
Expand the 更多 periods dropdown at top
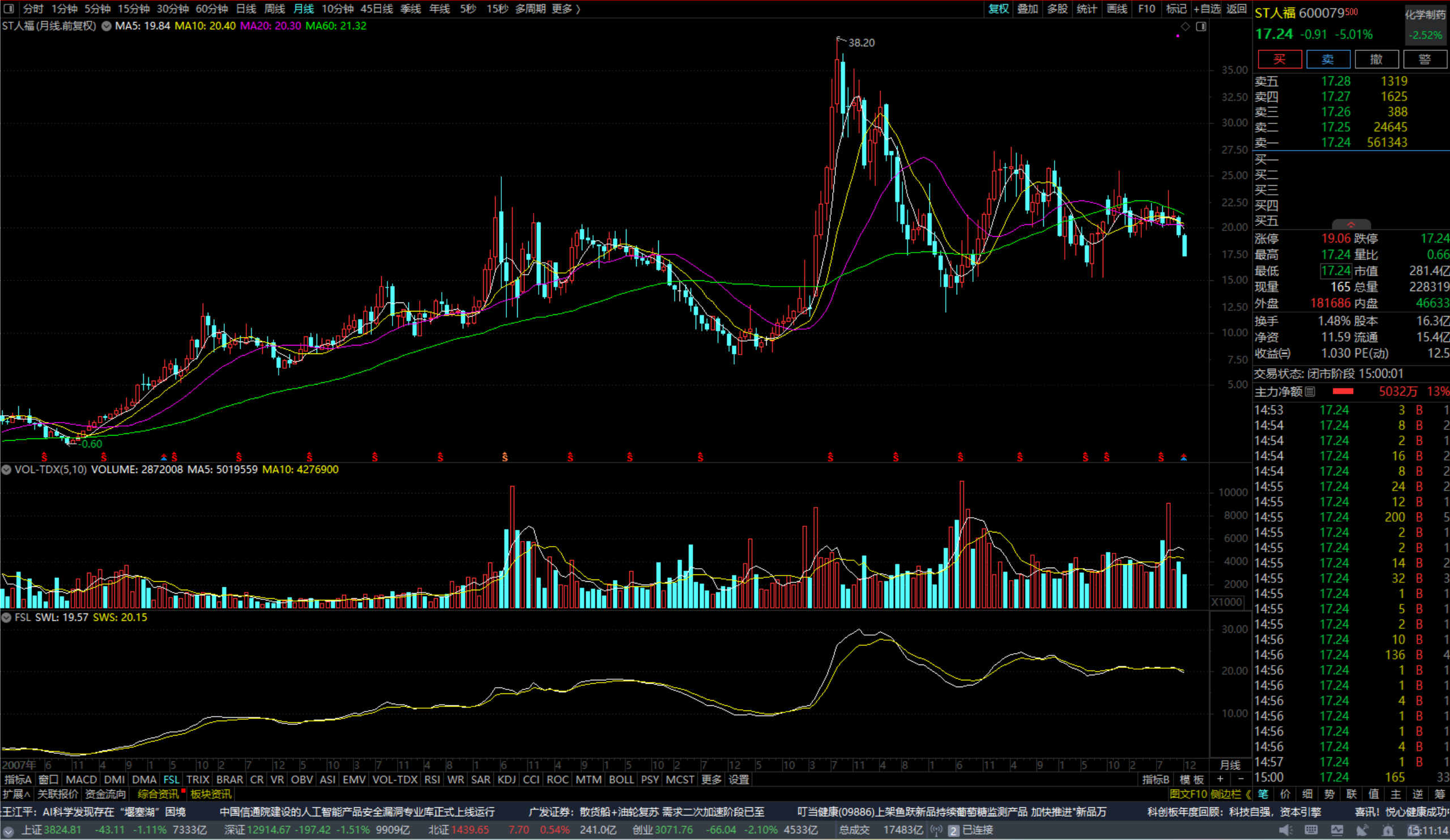[x=566, y=8]
